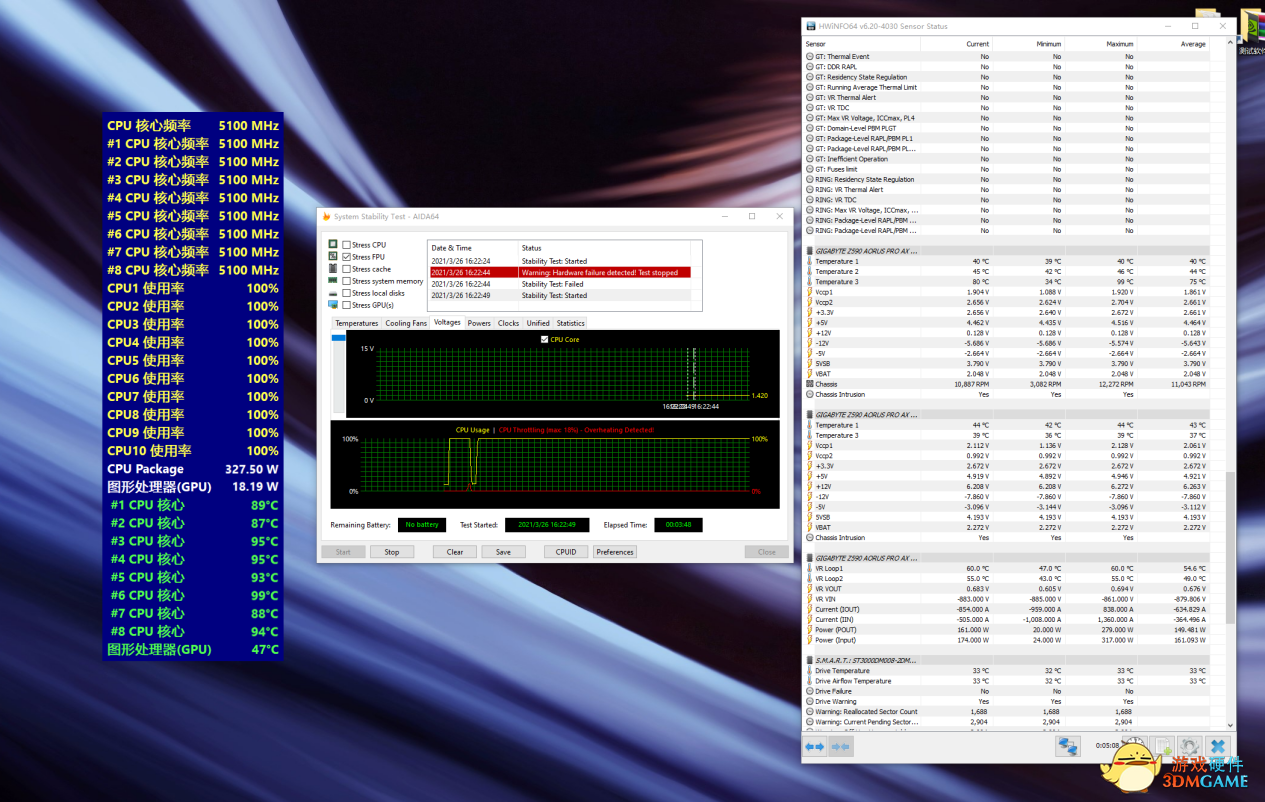Click the Stop button in AIDA64
Viewport: 1265px width, 802px height.
click(392, 552)
